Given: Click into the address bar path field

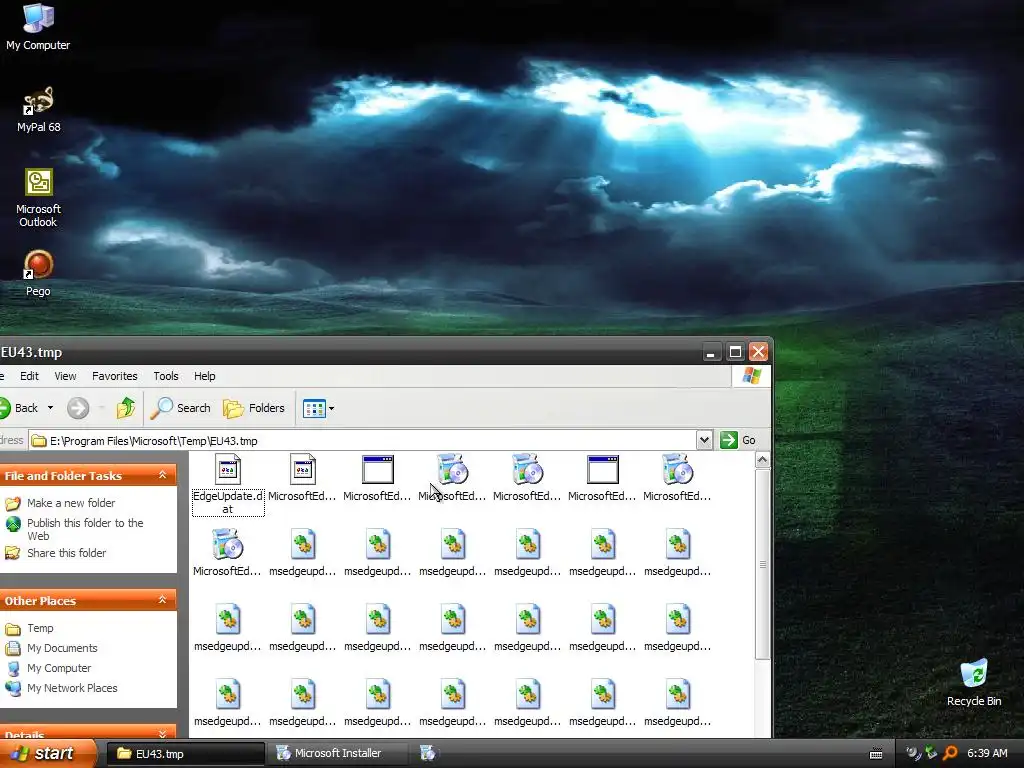Looking at the screenshot, I should click(362, 440).
